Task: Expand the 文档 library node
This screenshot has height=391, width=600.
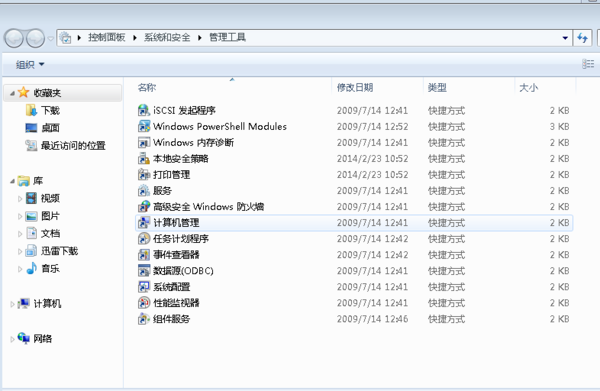Action: pos(20,234)
